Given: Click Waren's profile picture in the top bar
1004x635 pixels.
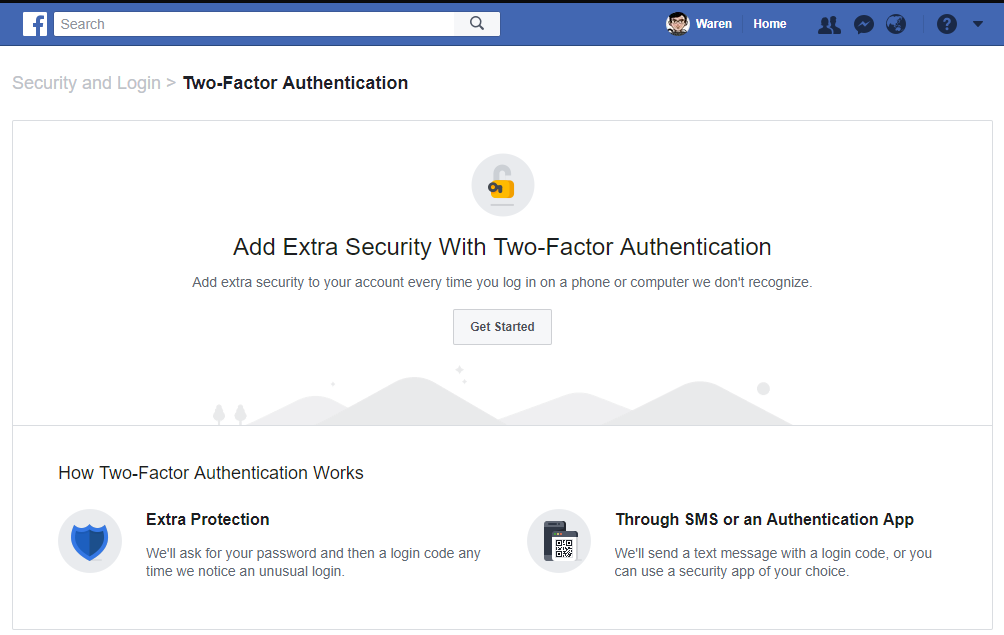Looking at the screenshot, I should point(676,23).
